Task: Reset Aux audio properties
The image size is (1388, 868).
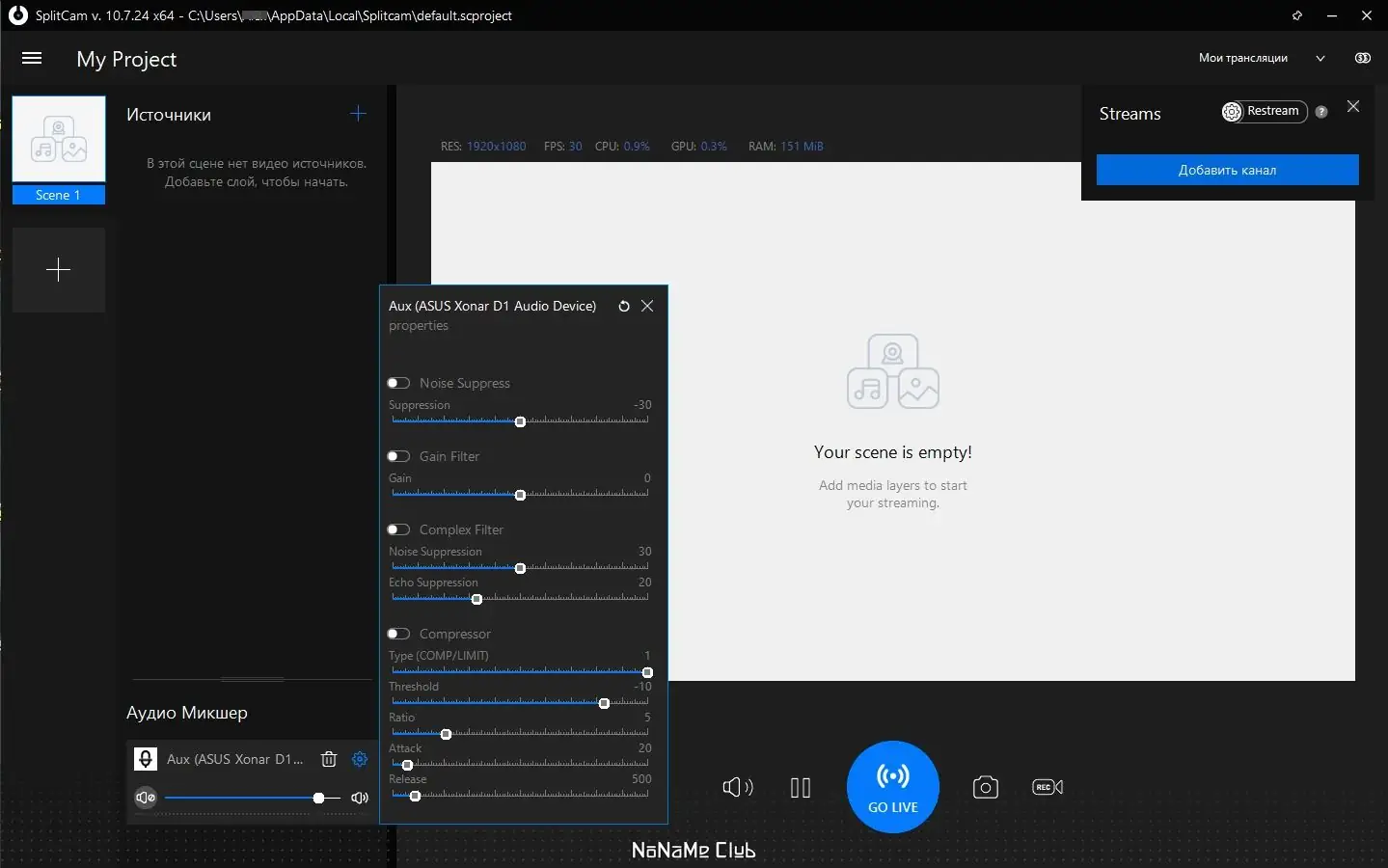Action: (x=624, y=306)
